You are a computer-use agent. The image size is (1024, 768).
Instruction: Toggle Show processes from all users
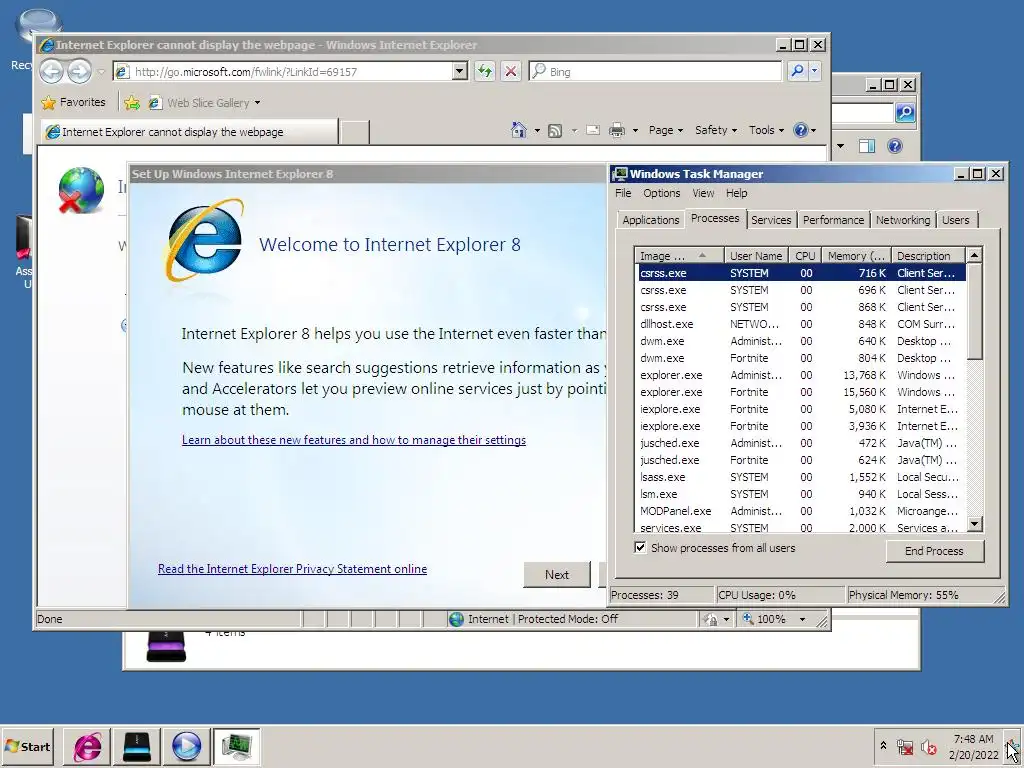pyautogui.click(x=640, y=547)
